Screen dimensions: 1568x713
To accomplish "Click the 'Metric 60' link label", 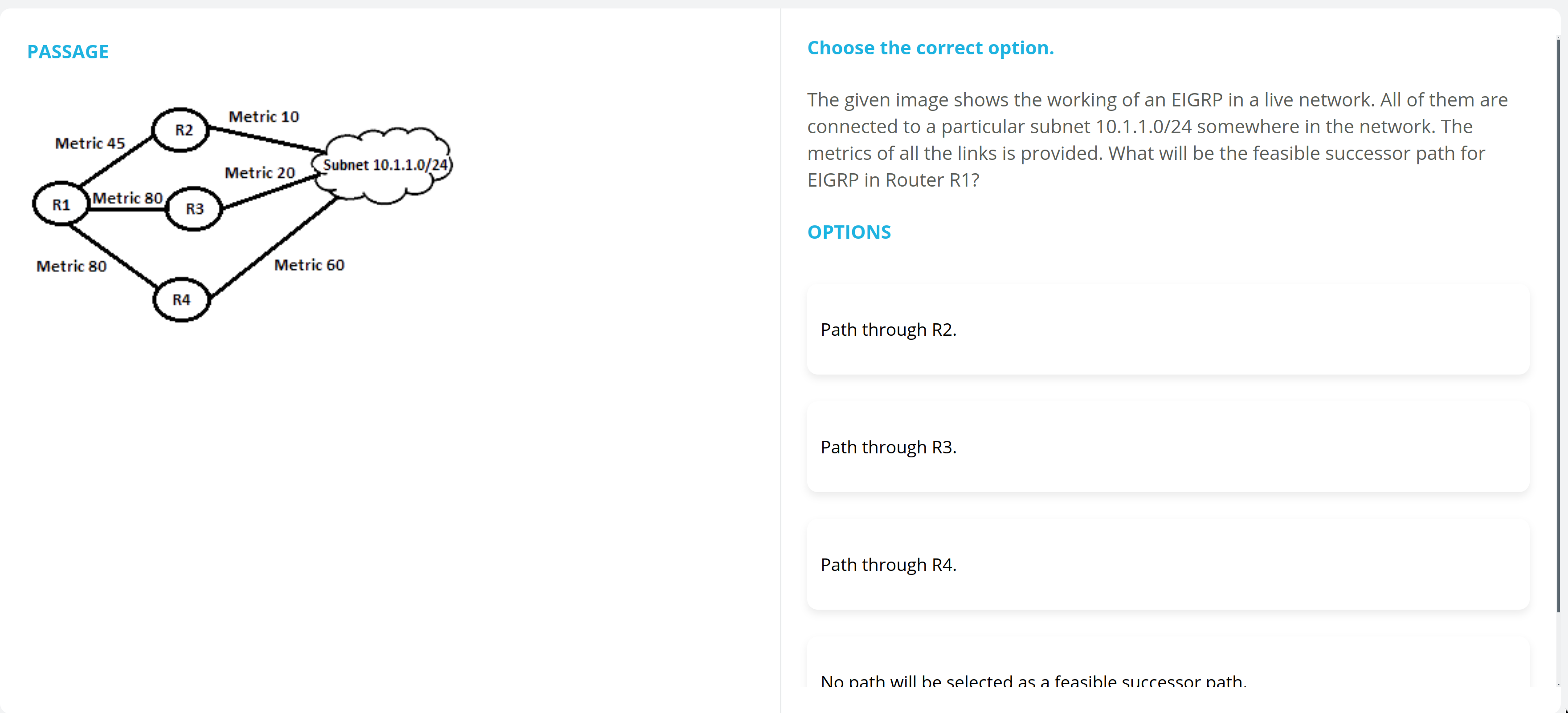I will [309, 265].
